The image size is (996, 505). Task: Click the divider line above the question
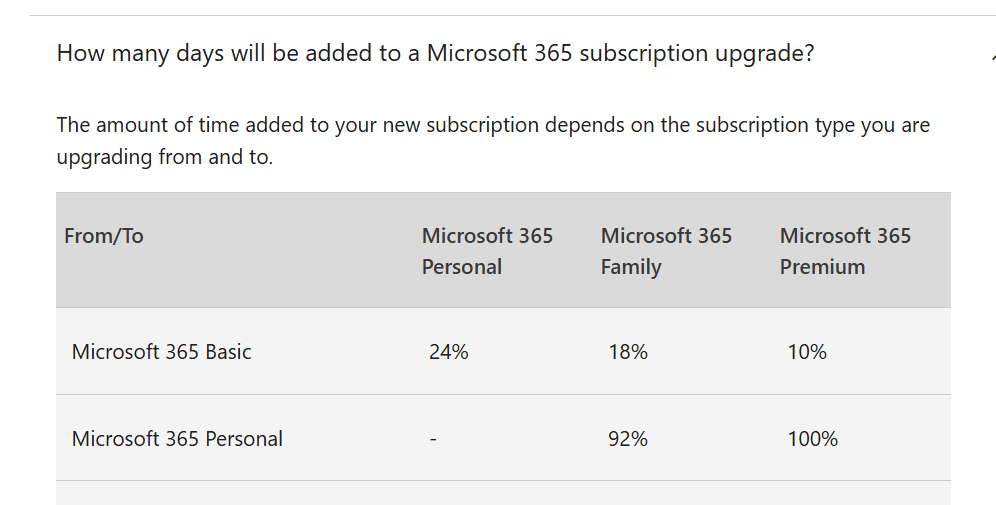(513, 15)
